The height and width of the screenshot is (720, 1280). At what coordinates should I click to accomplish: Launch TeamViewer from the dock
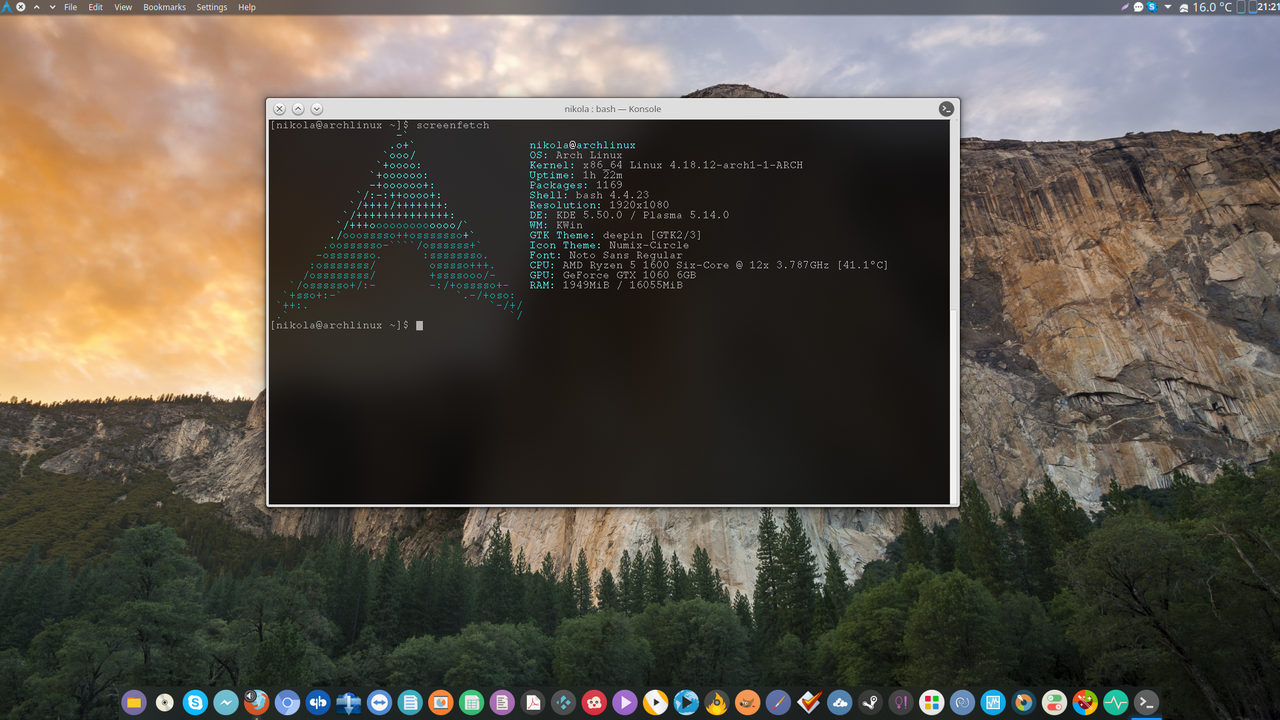(x=379, y=703)
